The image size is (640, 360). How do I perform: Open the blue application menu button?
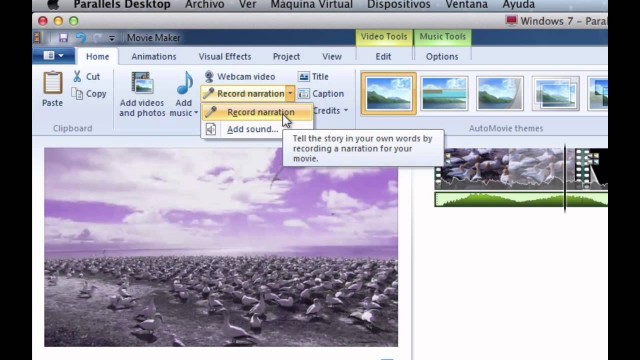click(x=53, y=56)
